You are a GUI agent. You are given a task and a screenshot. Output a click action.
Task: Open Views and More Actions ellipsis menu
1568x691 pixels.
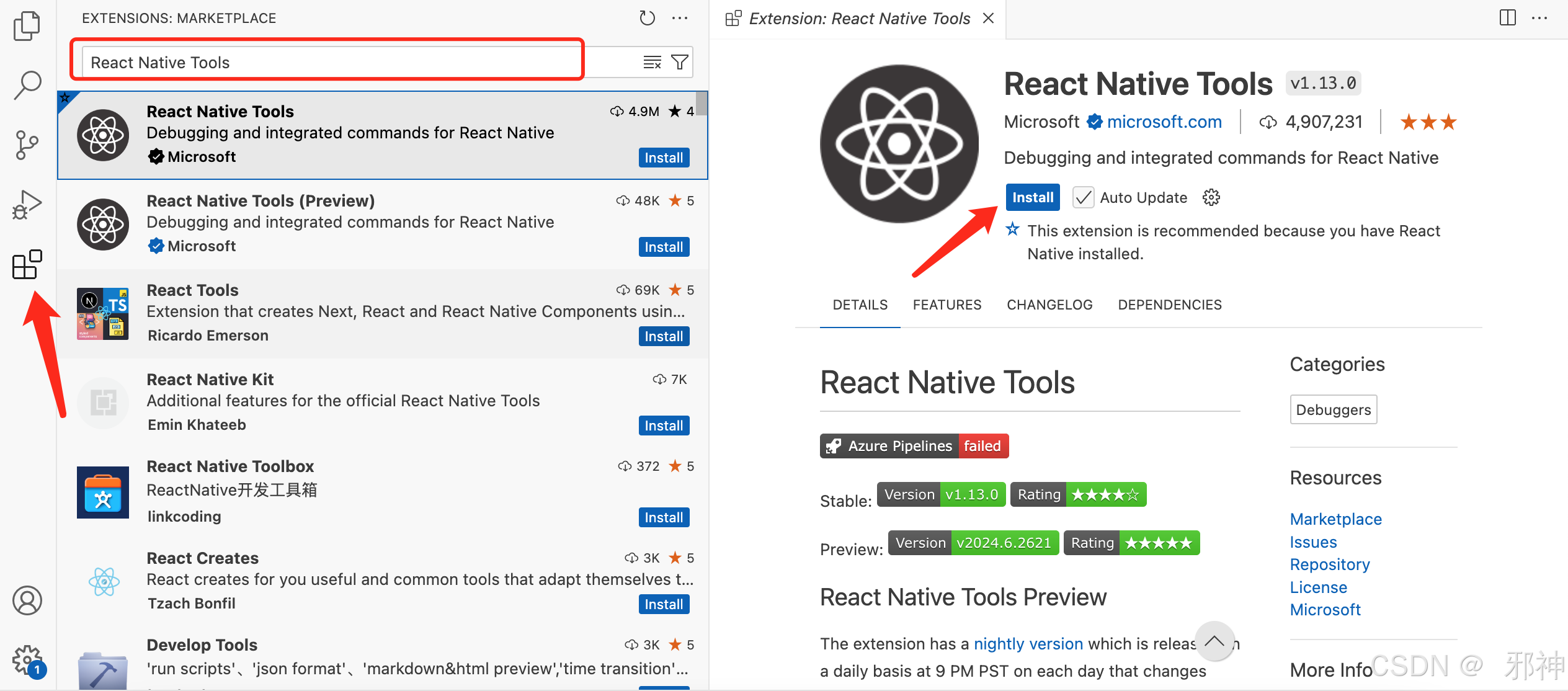680,18
